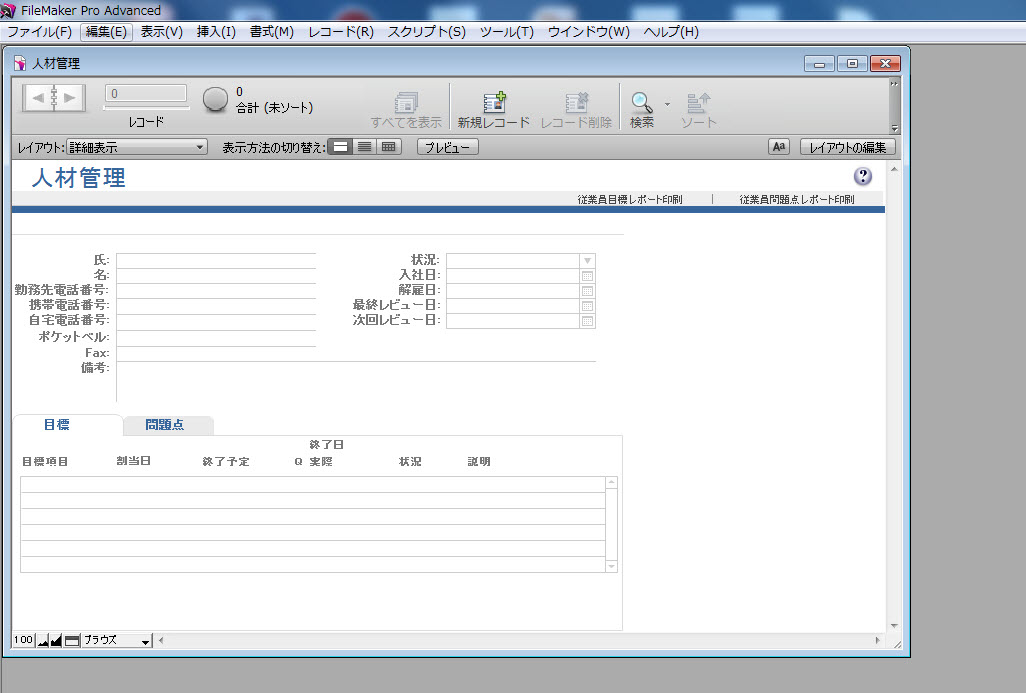Open the 書式(M) menu
Viewport: 1026px width, 693px height.
coord(272,32)
